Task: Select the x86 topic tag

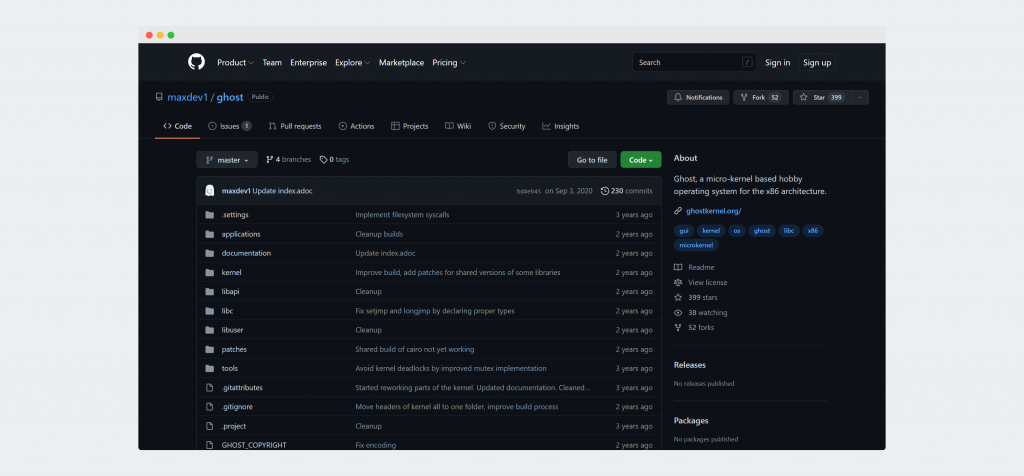Action: [x=812, y=230]
